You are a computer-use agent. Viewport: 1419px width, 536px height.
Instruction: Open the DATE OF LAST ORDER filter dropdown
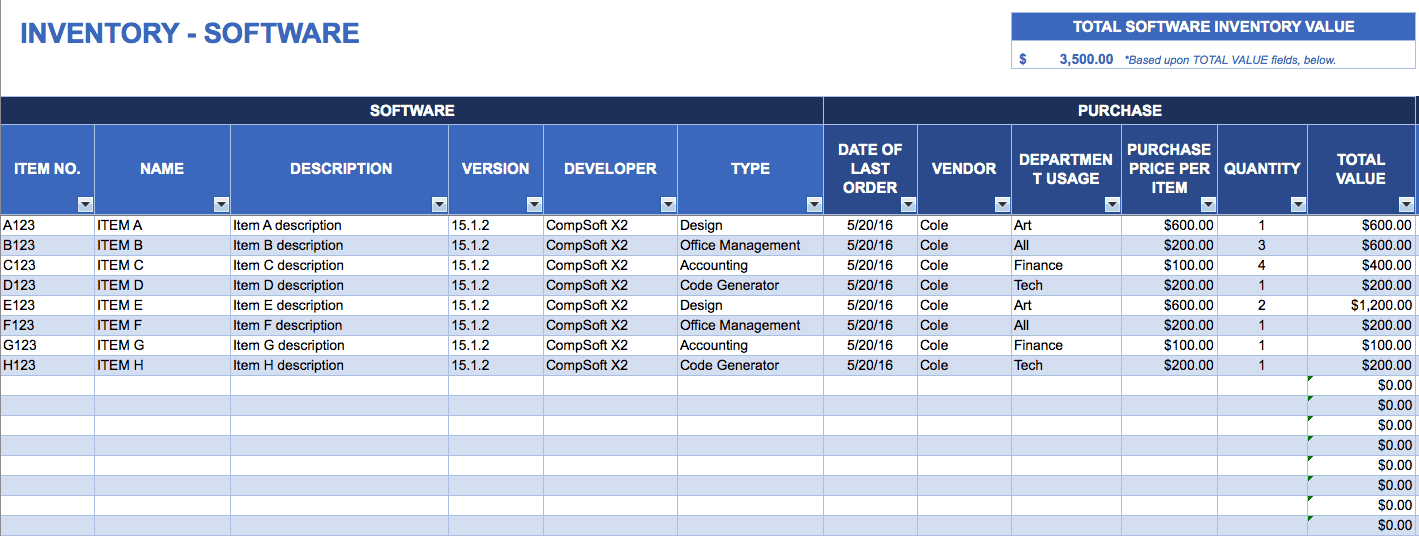click(x=908, y=205)
